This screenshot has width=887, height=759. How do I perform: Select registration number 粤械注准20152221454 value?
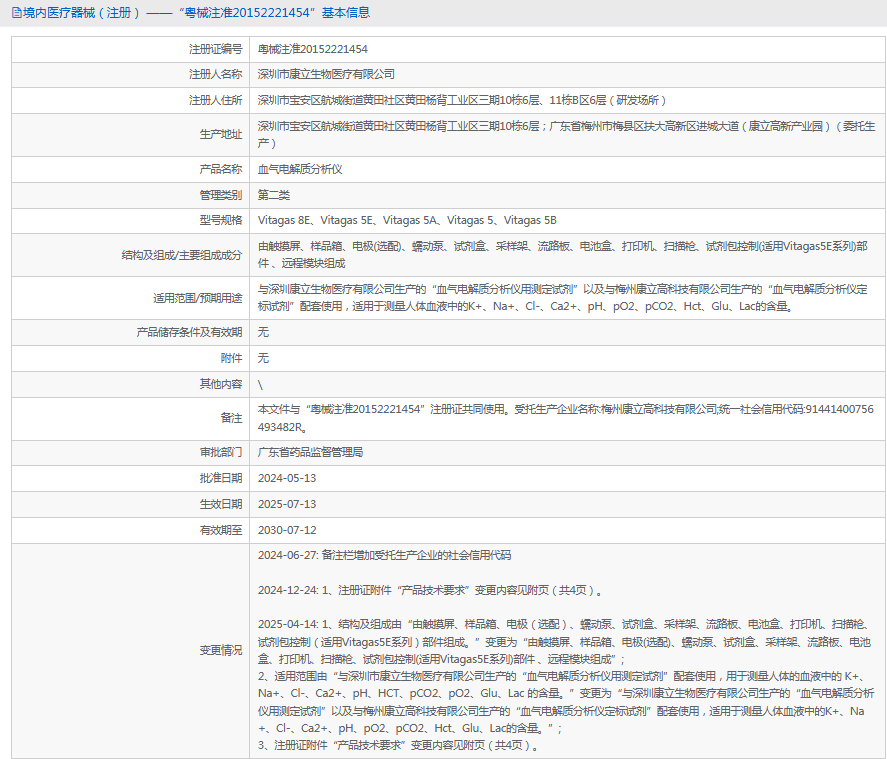[313, 49]
